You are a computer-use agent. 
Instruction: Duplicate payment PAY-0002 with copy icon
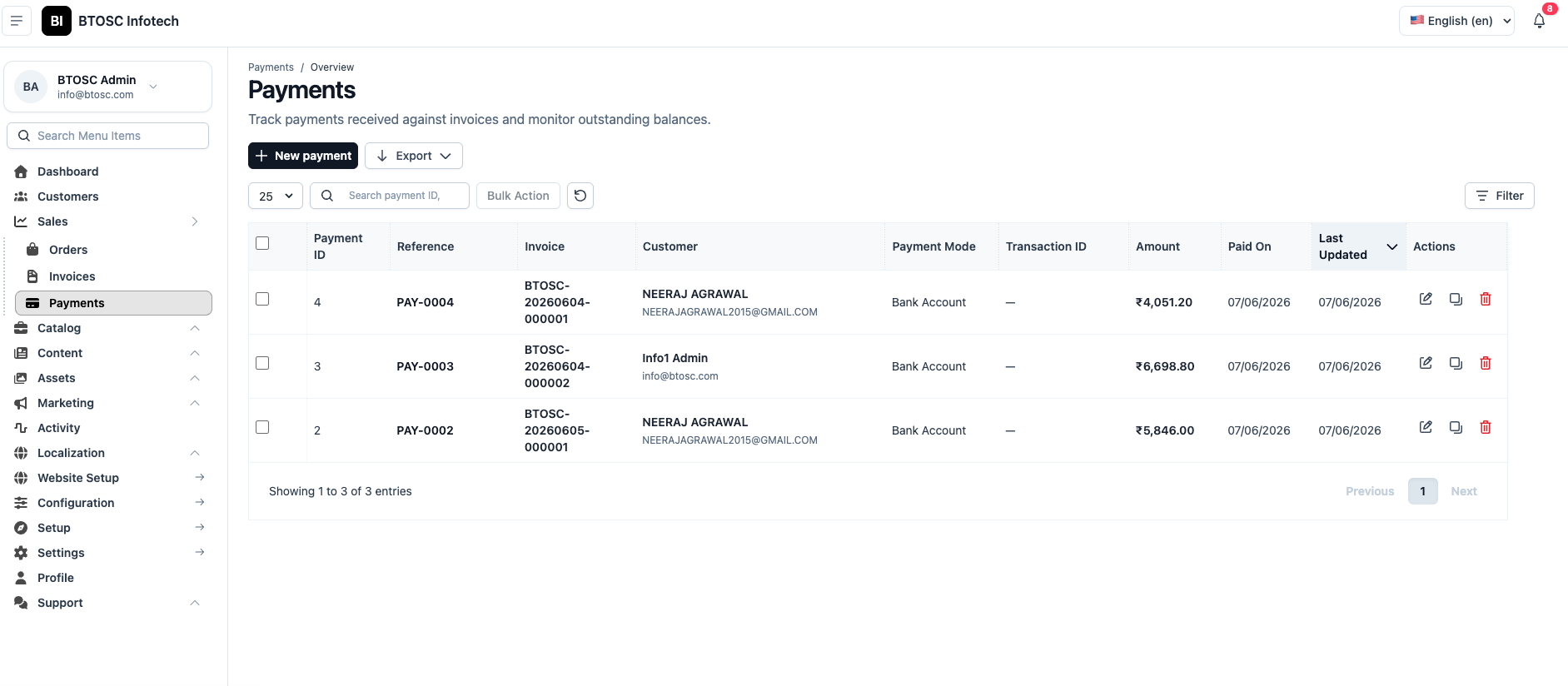coord(1456,427)
